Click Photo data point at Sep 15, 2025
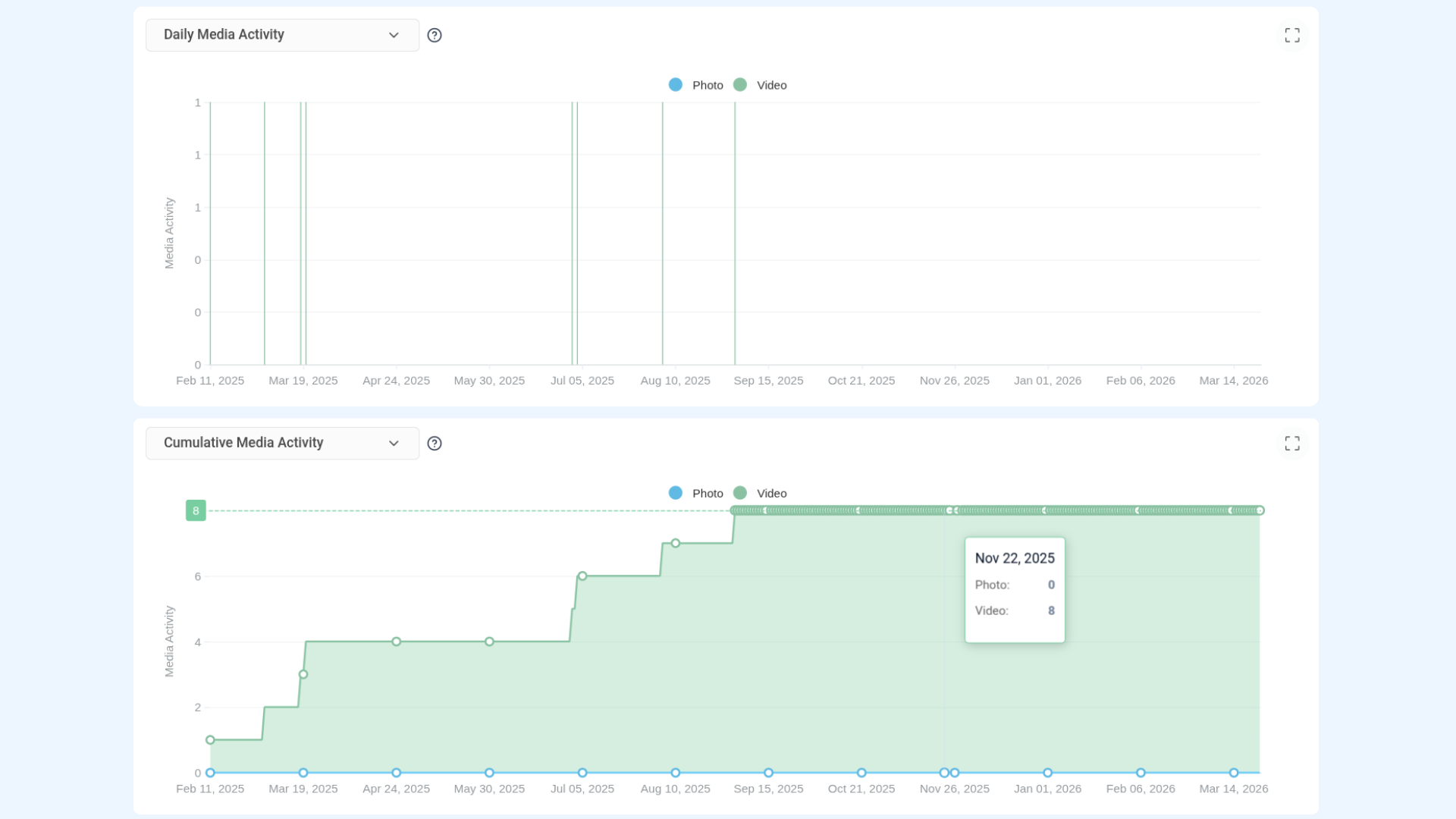Image resolution: width=1456 pixels, height=819 pixels. pyautogui.click(x=768, y=773)
